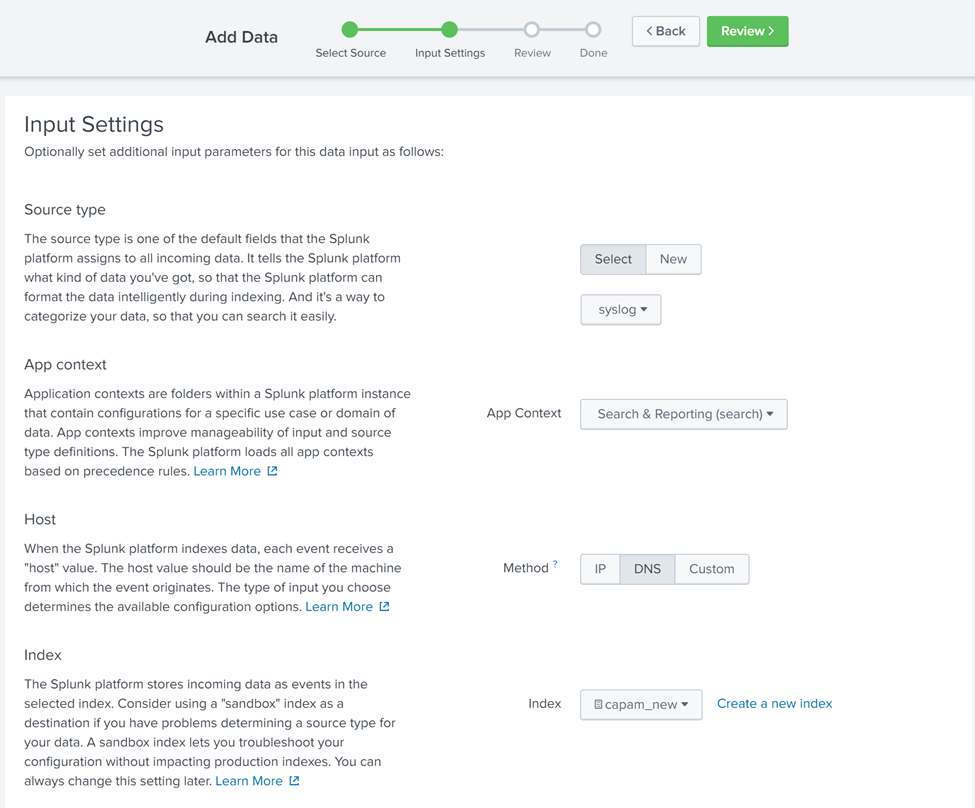Set host method to DNS
Screen dimensions: 975x808
tap(647, 569)
